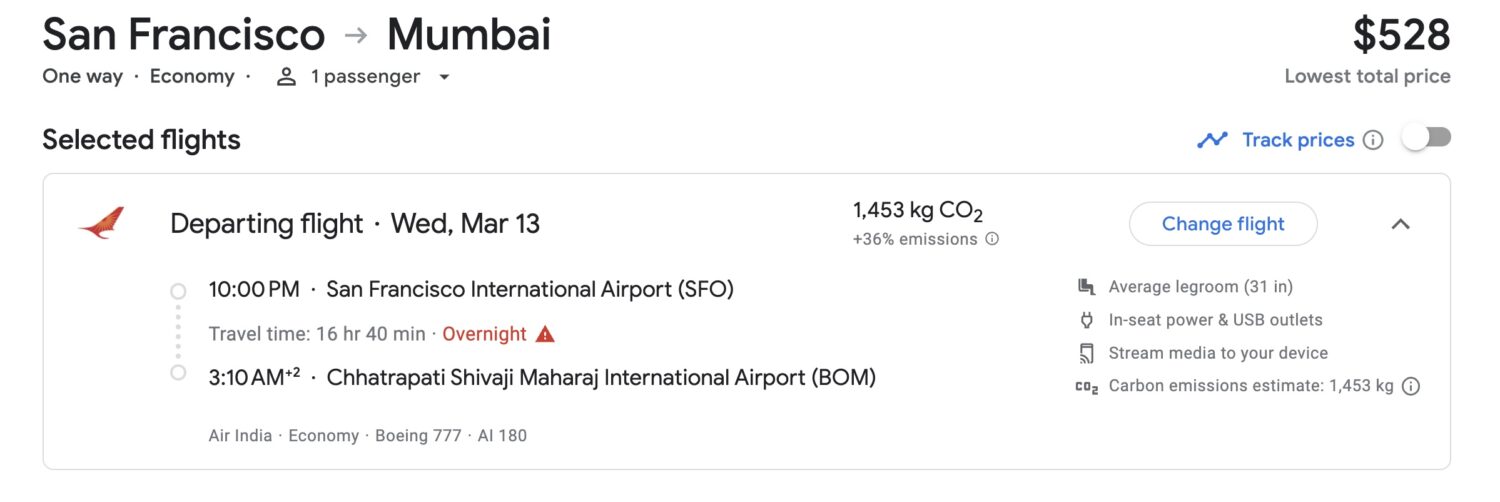Screen dimensions: 1500x502
Task: Click the Track prices link text
Action: (1297, 140)
